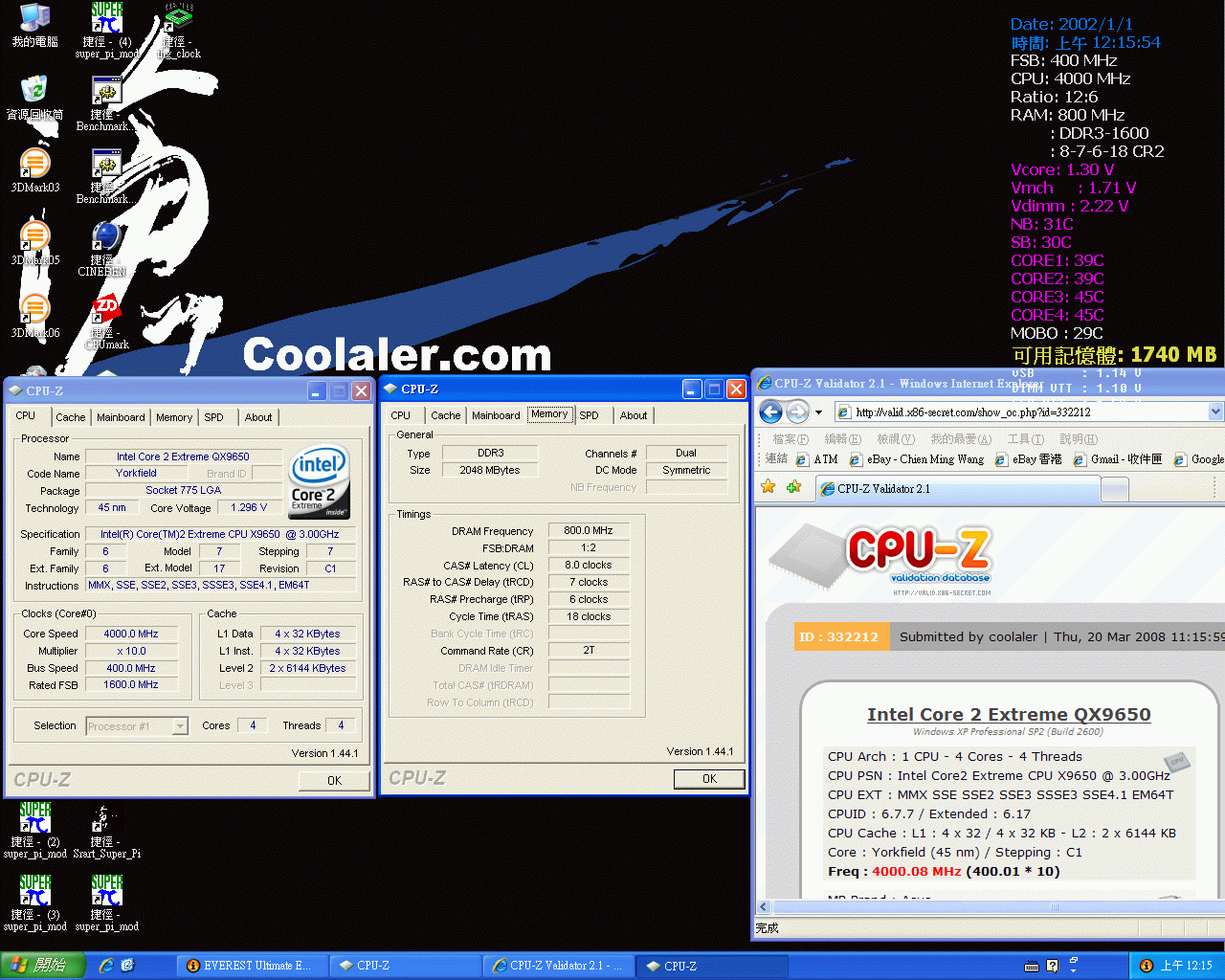The width and height of the screenshot is (1225, 980).
Task: Open the Start_Super_Pi shortcut
Action: (x=106, y=831)
